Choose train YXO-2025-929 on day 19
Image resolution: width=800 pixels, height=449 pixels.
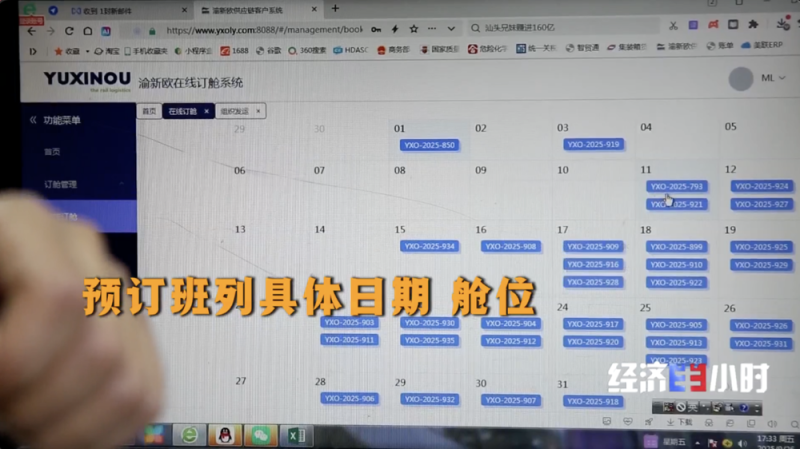[761, 265]
